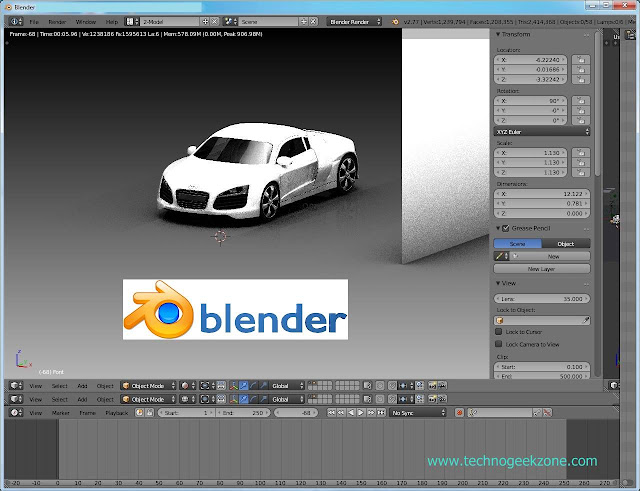
Task: Add a new scene with the plus icon
Action: click(x=304, y=21)
